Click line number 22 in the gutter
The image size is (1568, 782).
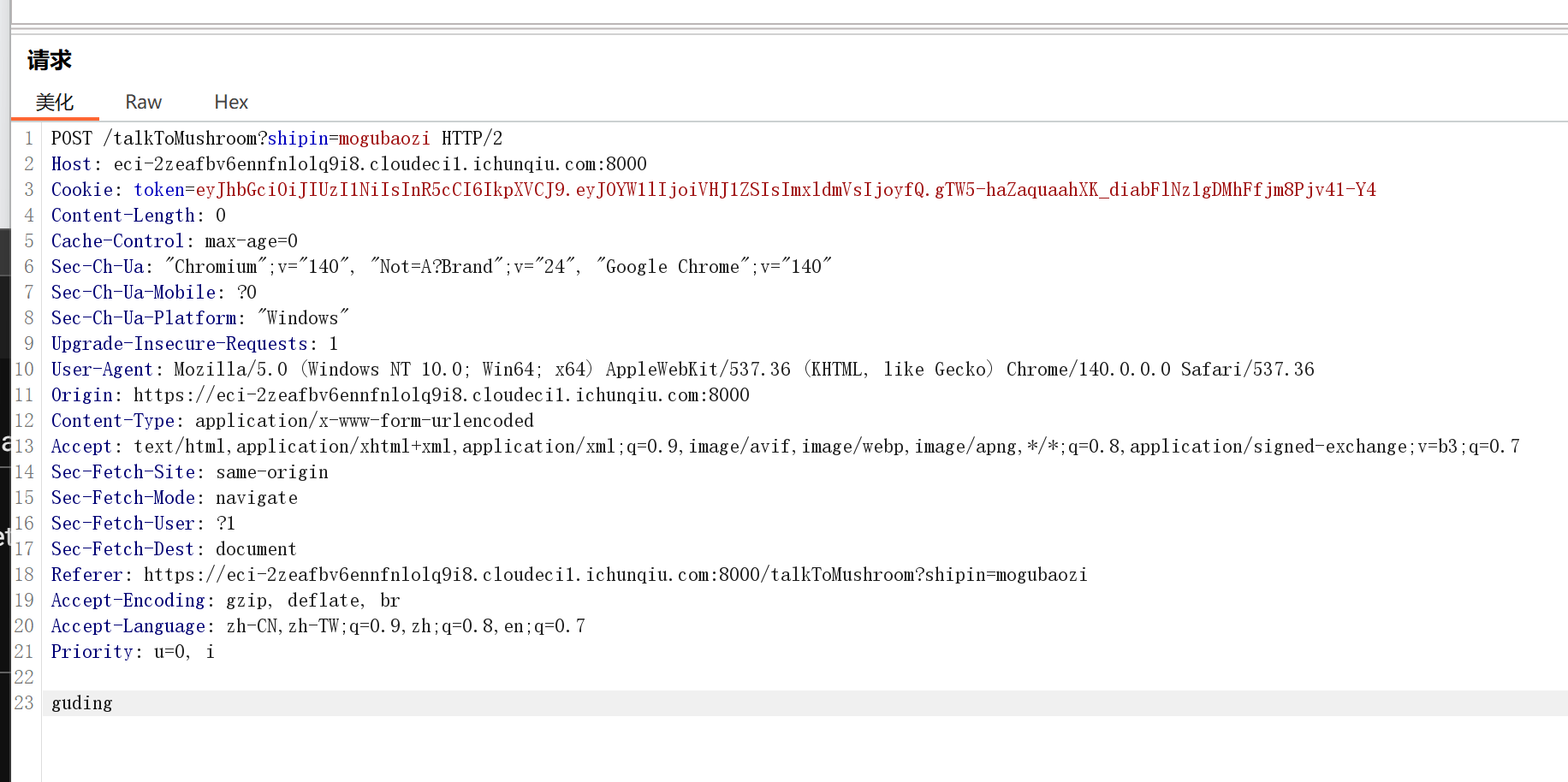[x=24, y=678]
